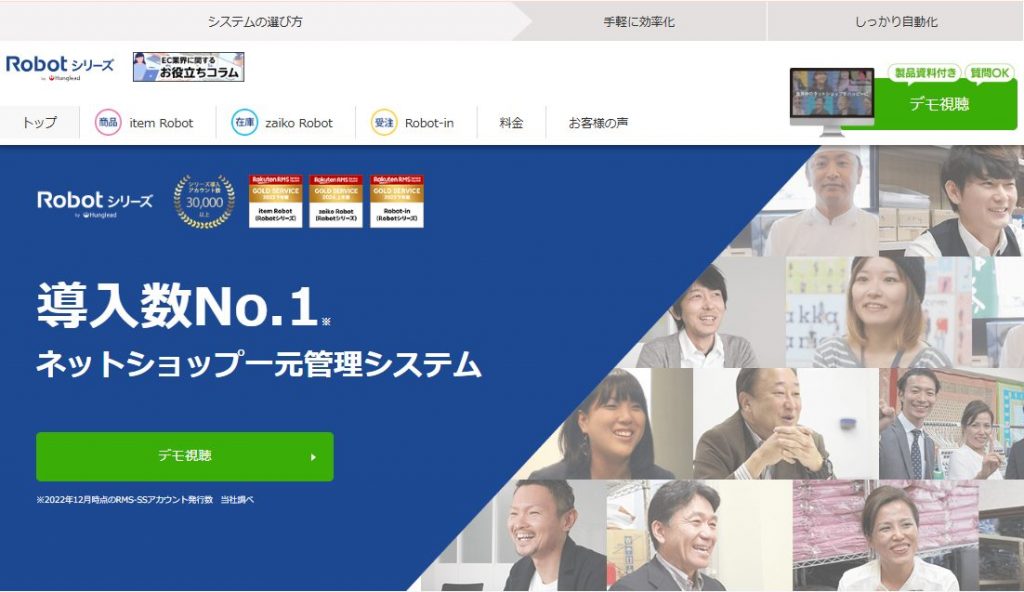The width and height of the screenshot is (1024, 592).
Task: Open the お客様の声 testimonials page
Action: click(598, 122)
